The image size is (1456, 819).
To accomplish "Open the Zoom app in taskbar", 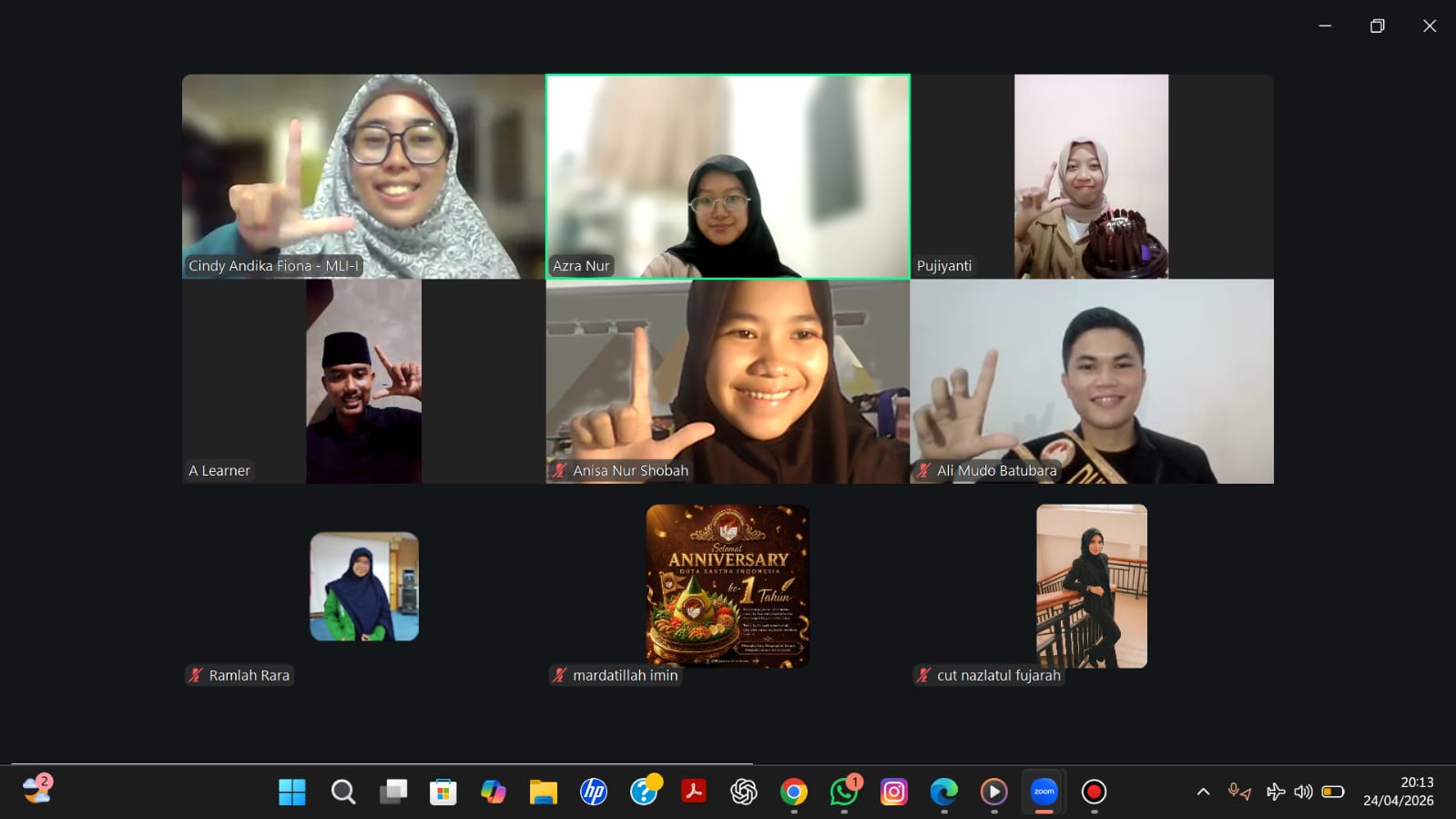I will [1044, 792].
